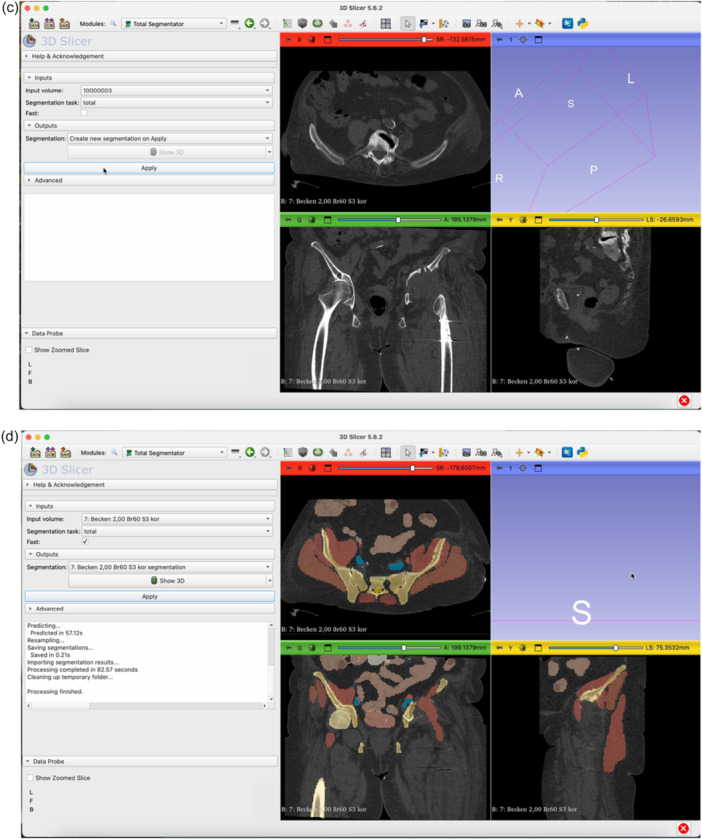Open Data module icon in upper window (c) toolbar
Image resolution: width=702 pixels, height=839 pixels.
287,24
